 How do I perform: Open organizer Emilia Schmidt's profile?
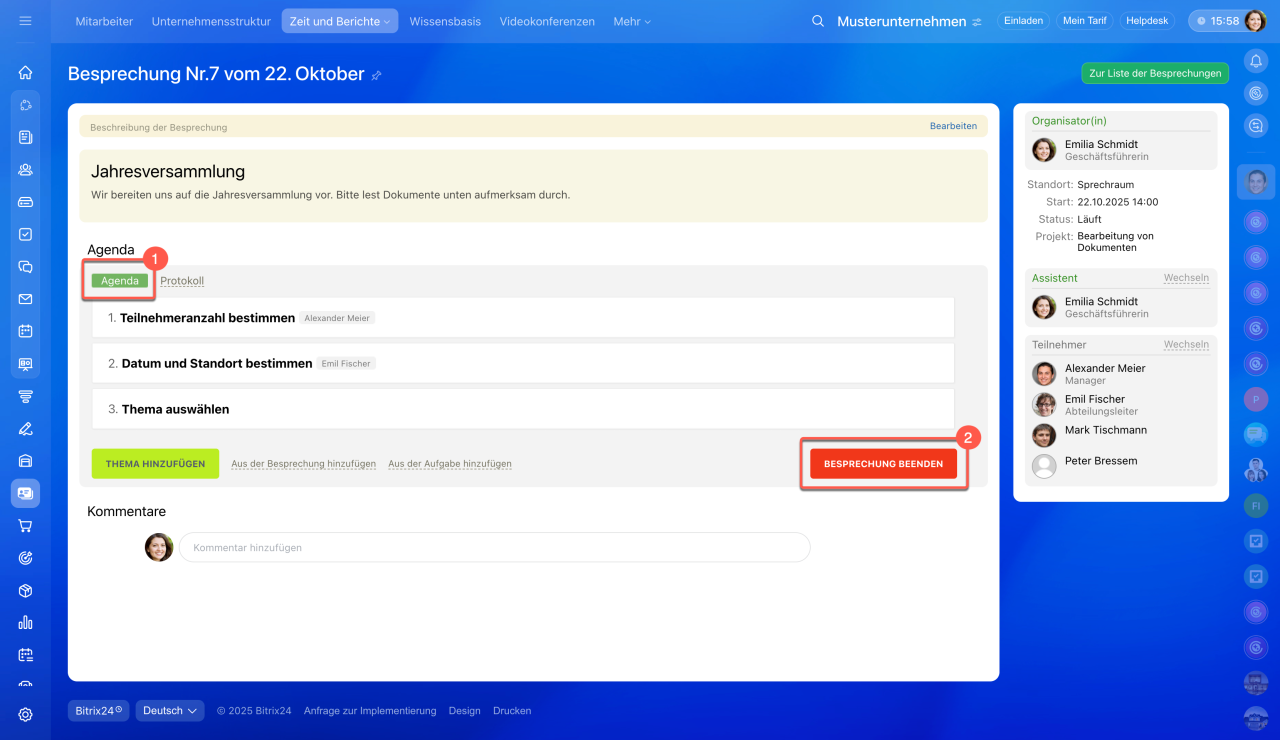click(x=1101, y=144)
